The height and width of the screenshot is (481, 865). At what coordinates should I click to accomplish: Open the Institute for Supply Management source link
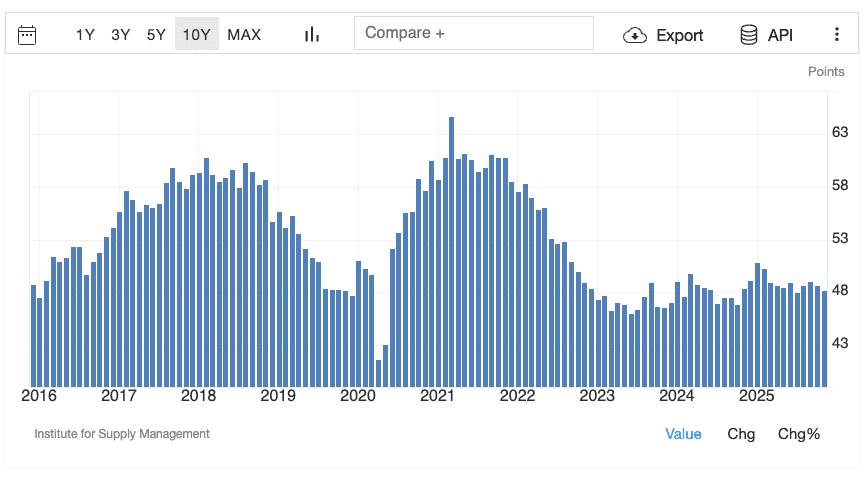tap(122, 434)
